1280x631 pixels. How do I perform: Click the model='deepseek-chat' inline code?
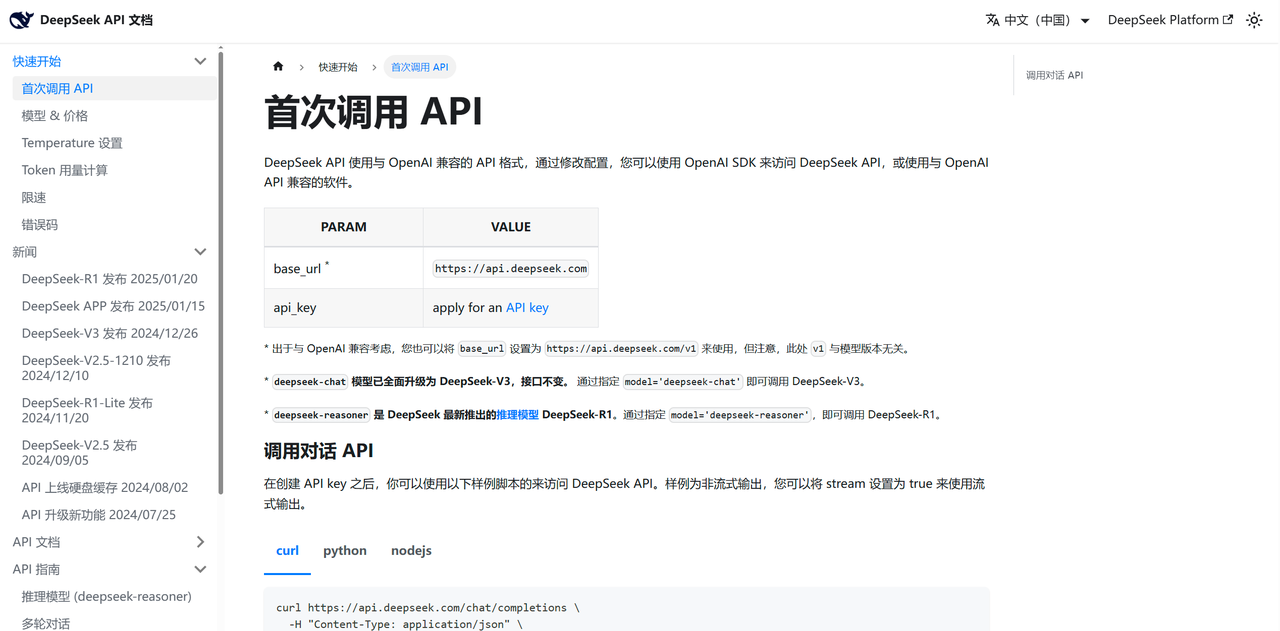(683, 382)
